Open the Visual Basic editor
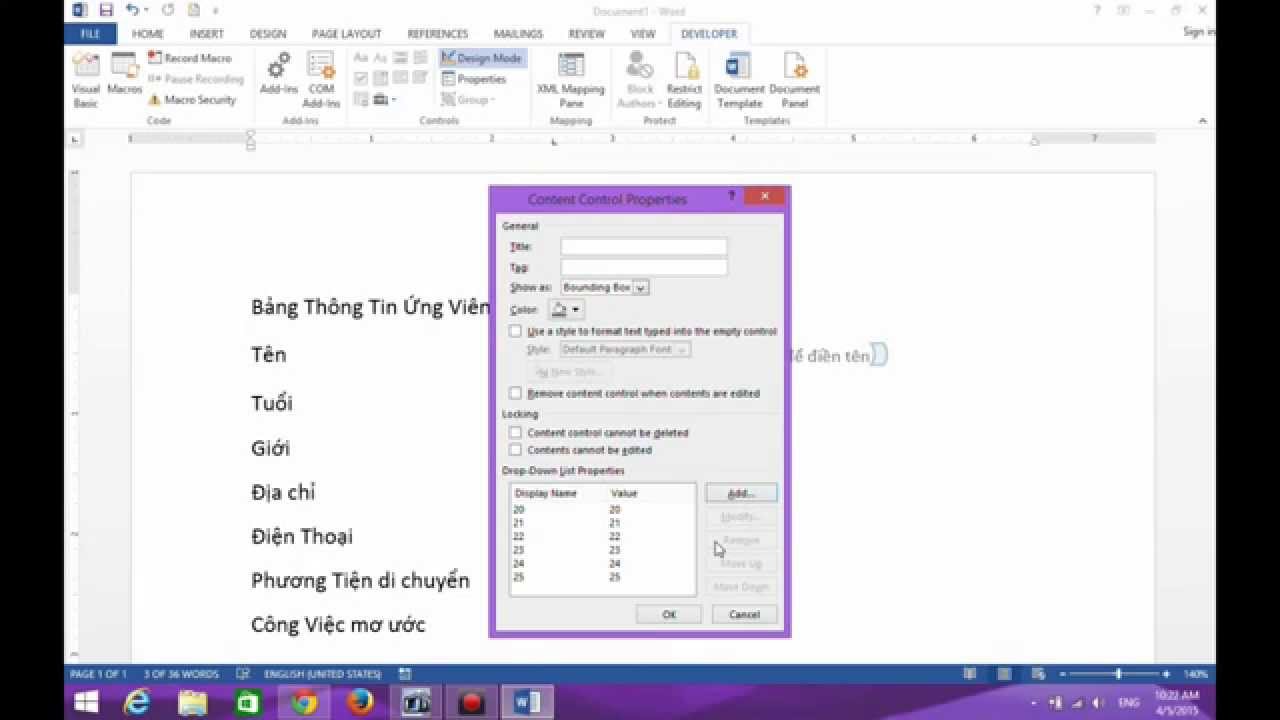Image resolution: width=1280 pixels, height=720 pixels. pyautogui.click(x=86, y=80)
